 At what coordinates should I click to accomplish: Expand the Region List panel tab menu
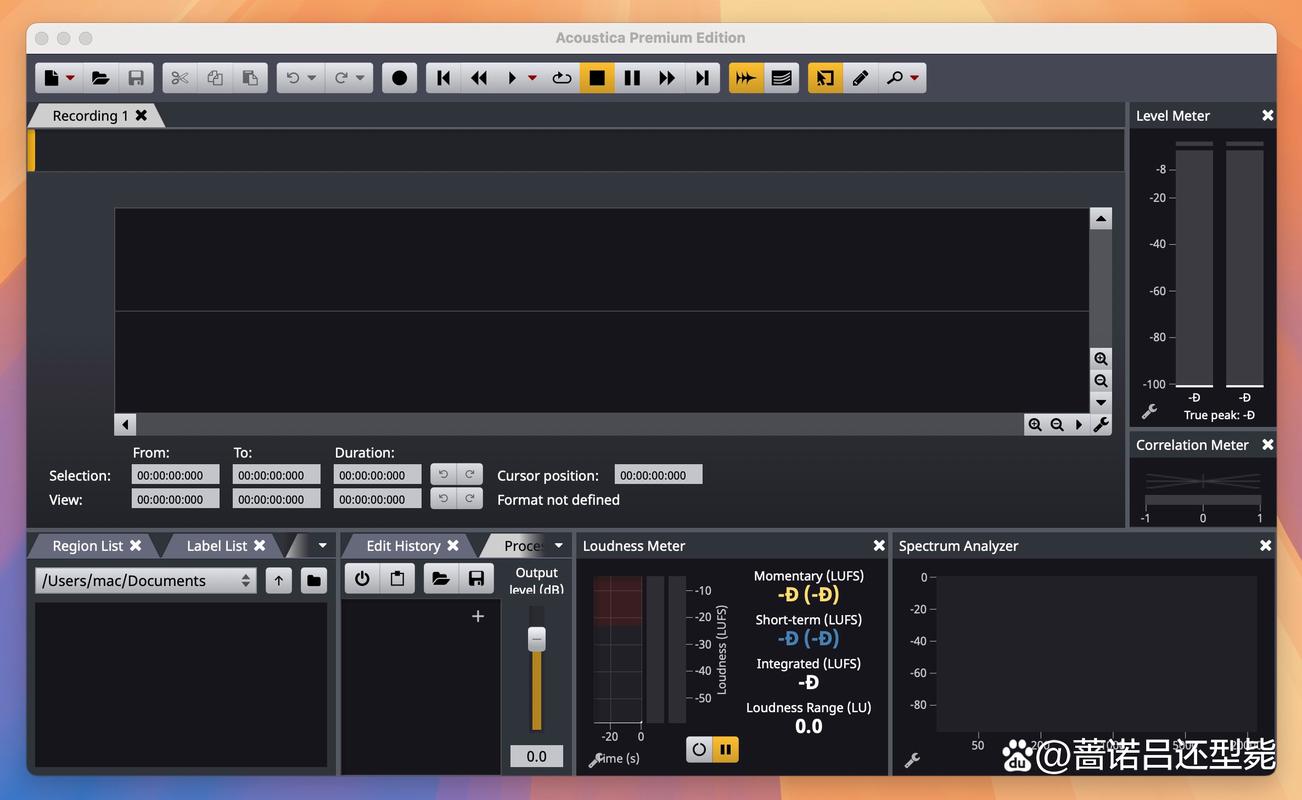point(322,546)
